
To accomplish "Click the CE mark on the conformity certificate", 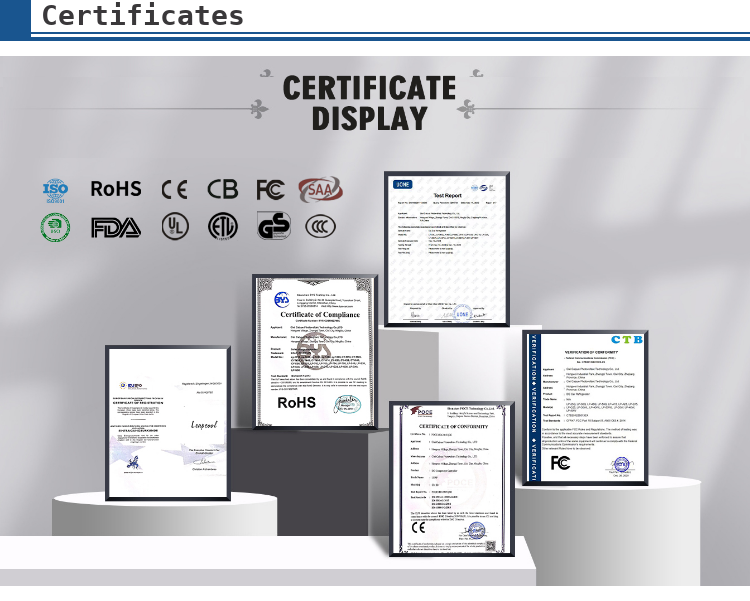I will point(419,527).
